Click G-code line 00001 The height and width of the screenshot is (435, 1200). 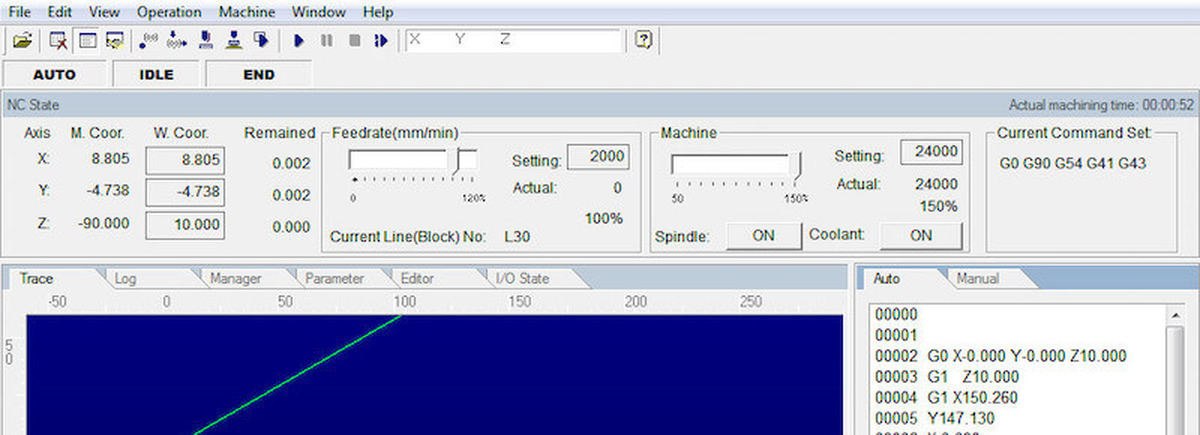[895, 334]
